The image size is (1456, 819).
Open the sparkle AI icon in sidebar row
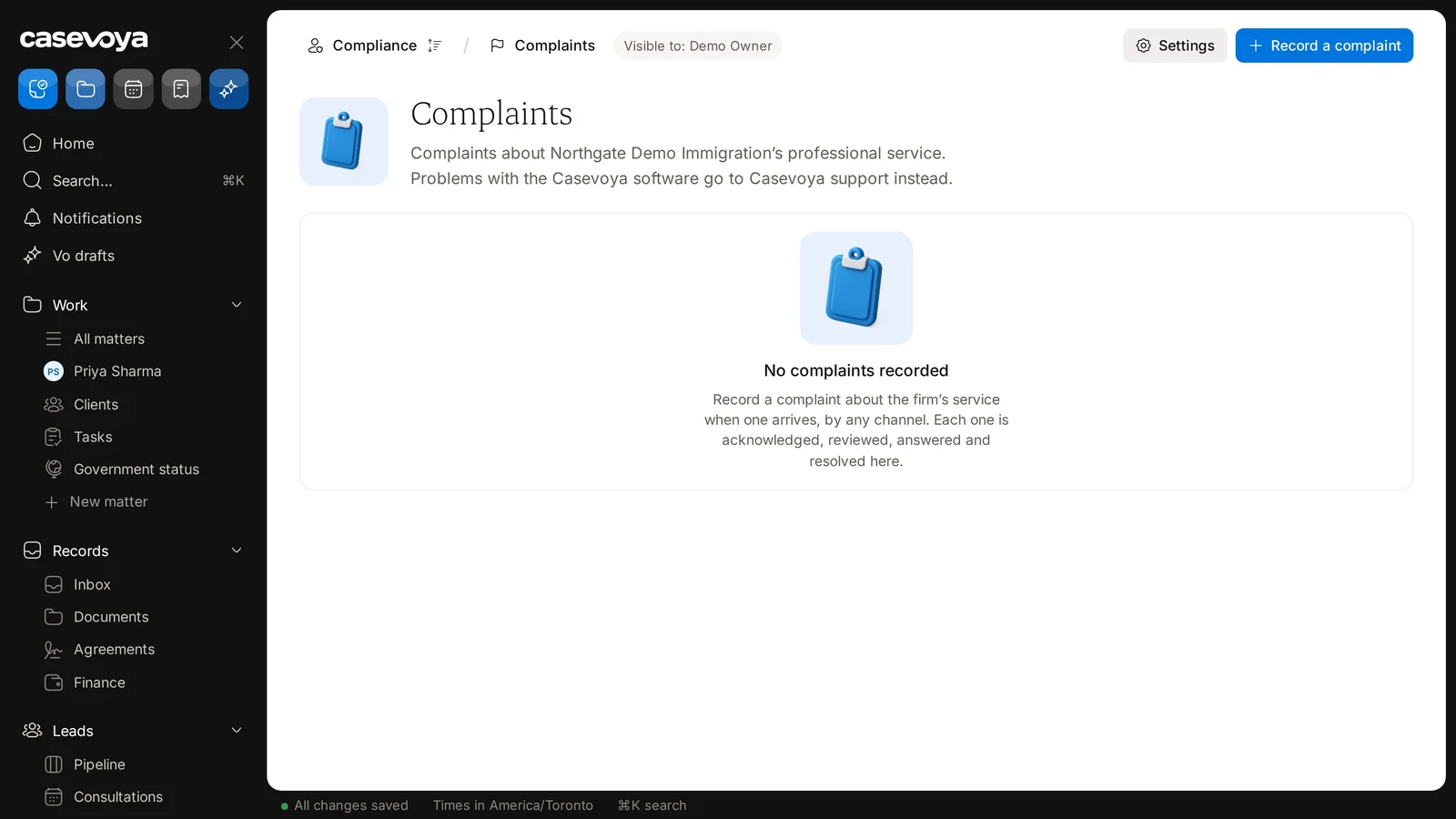pos(229,89)
